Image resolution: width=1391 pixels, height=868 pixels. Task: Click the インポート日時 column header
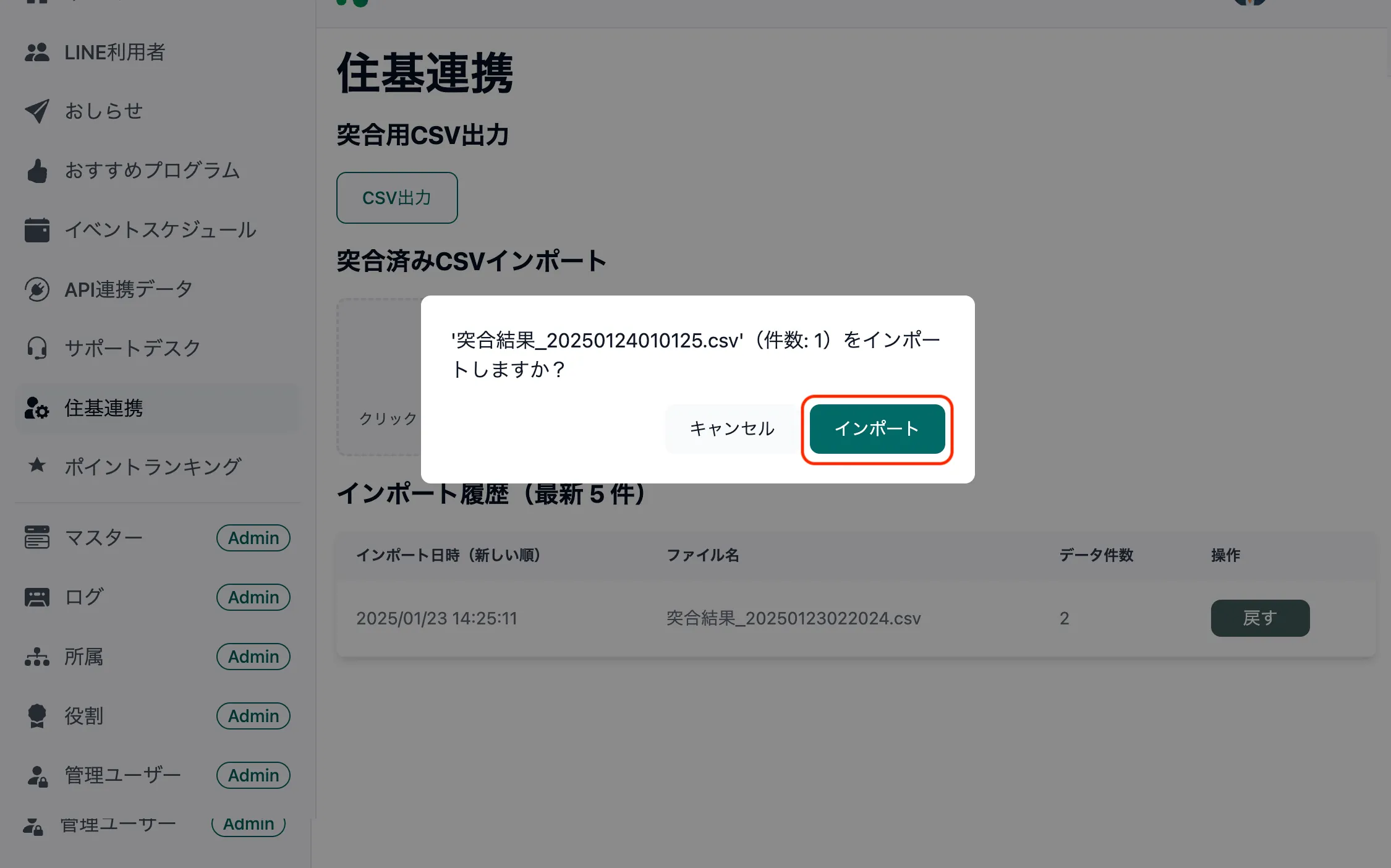point(448,555)
